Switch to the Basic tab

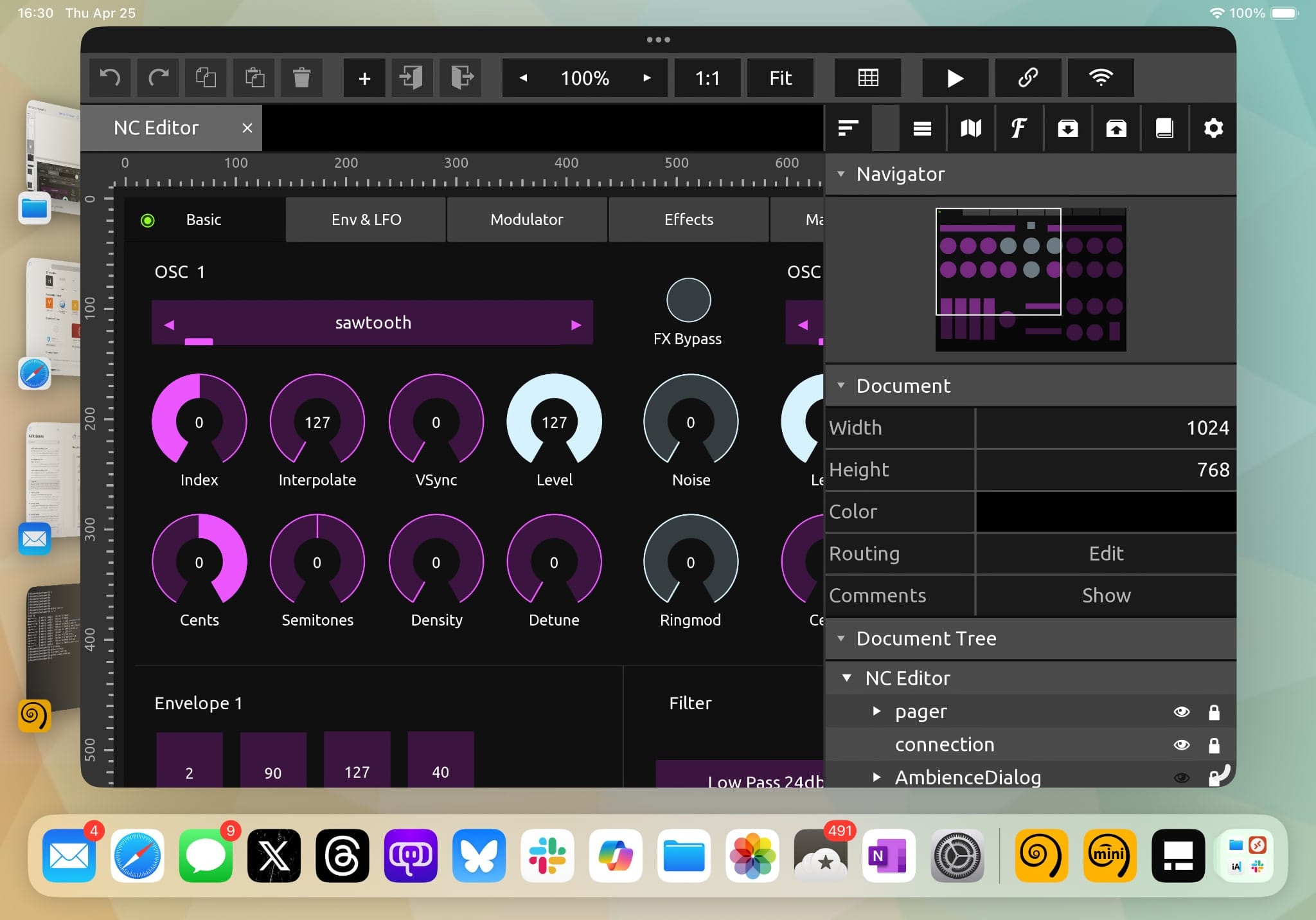(204, 219)
